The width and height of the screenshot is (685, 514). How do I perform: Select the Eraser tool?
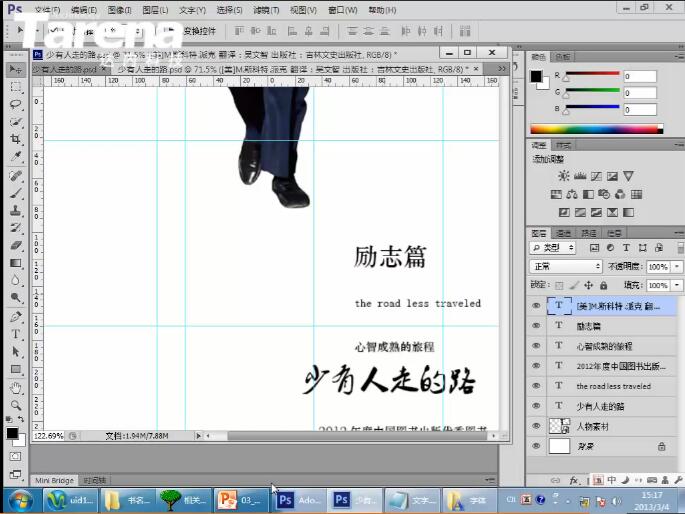tap(16, 245)
